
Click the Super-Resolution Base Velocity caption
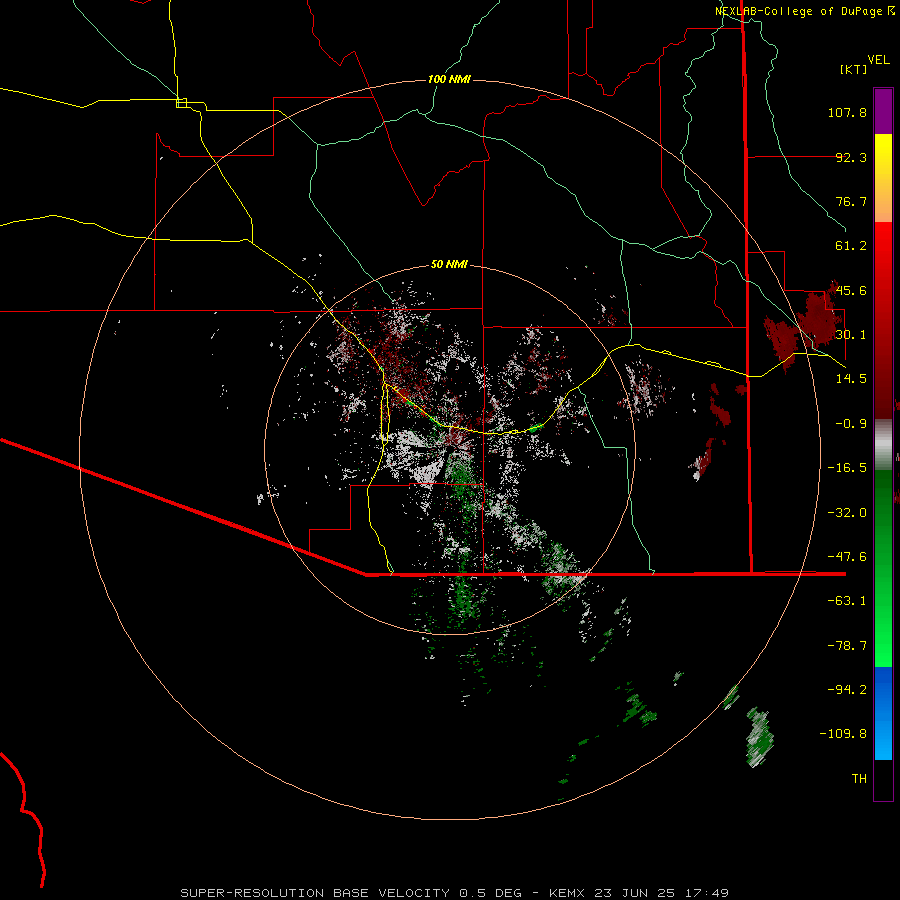pyautogui.click(x=454, y=893)
